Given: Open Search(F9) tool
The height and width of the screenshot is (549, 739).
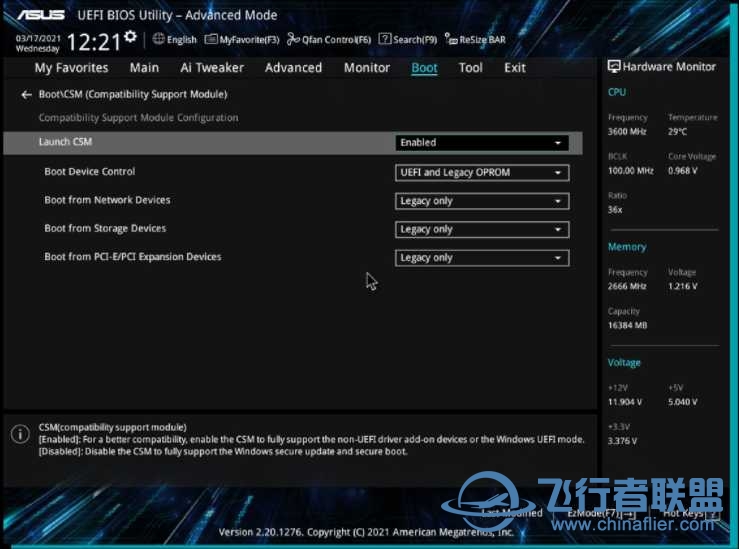Looking at the screenshot, I should click(408, 40).
